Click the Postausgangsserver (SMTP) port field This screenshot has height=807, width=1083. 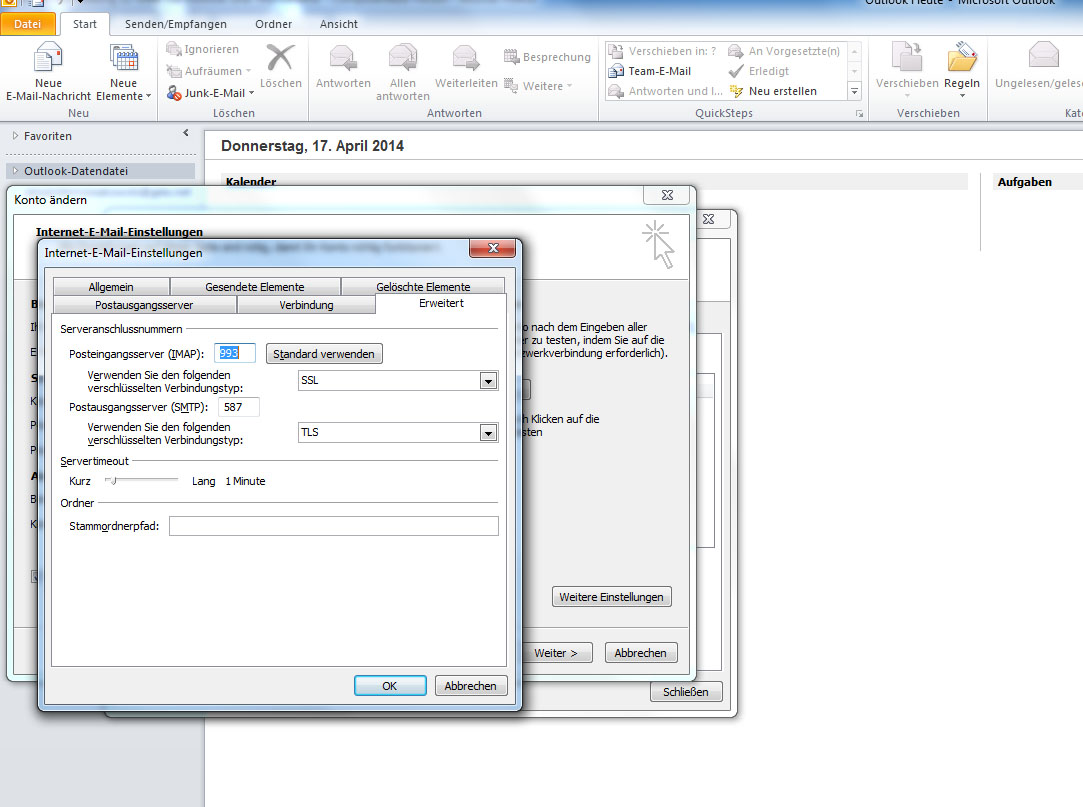tap(239, 408)
